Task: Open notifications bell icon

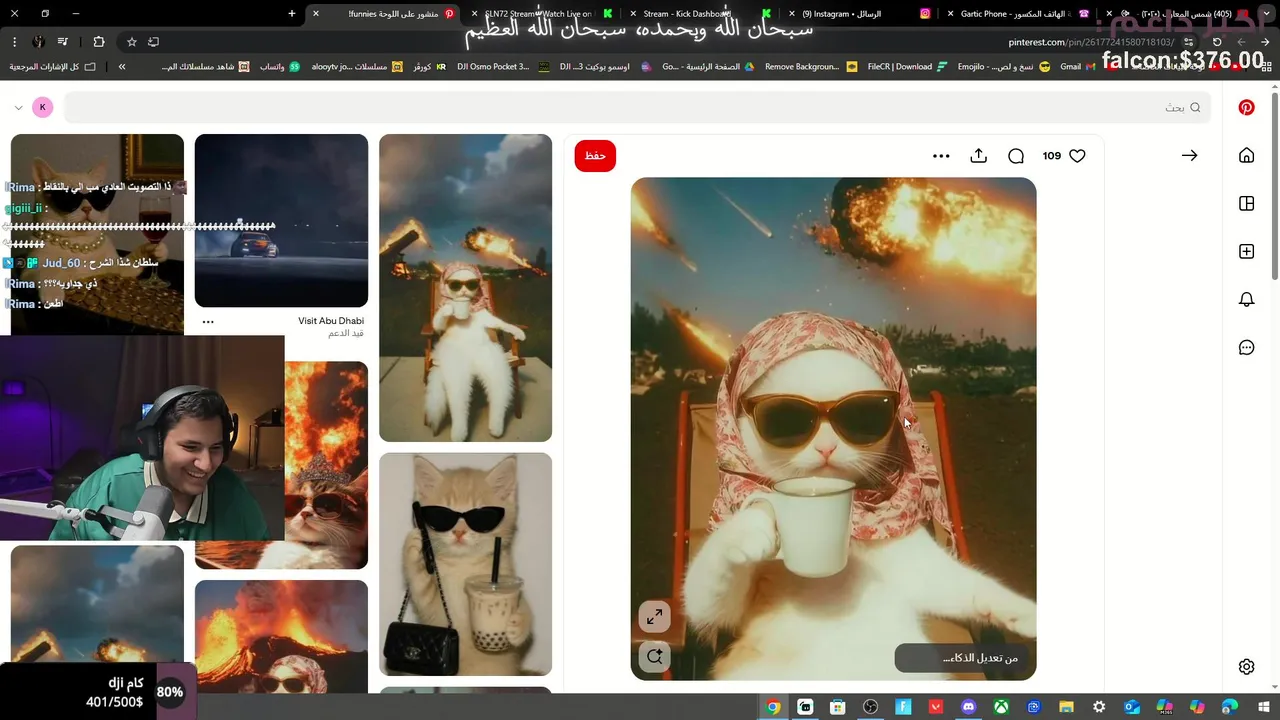Action: click(1246, 299)
